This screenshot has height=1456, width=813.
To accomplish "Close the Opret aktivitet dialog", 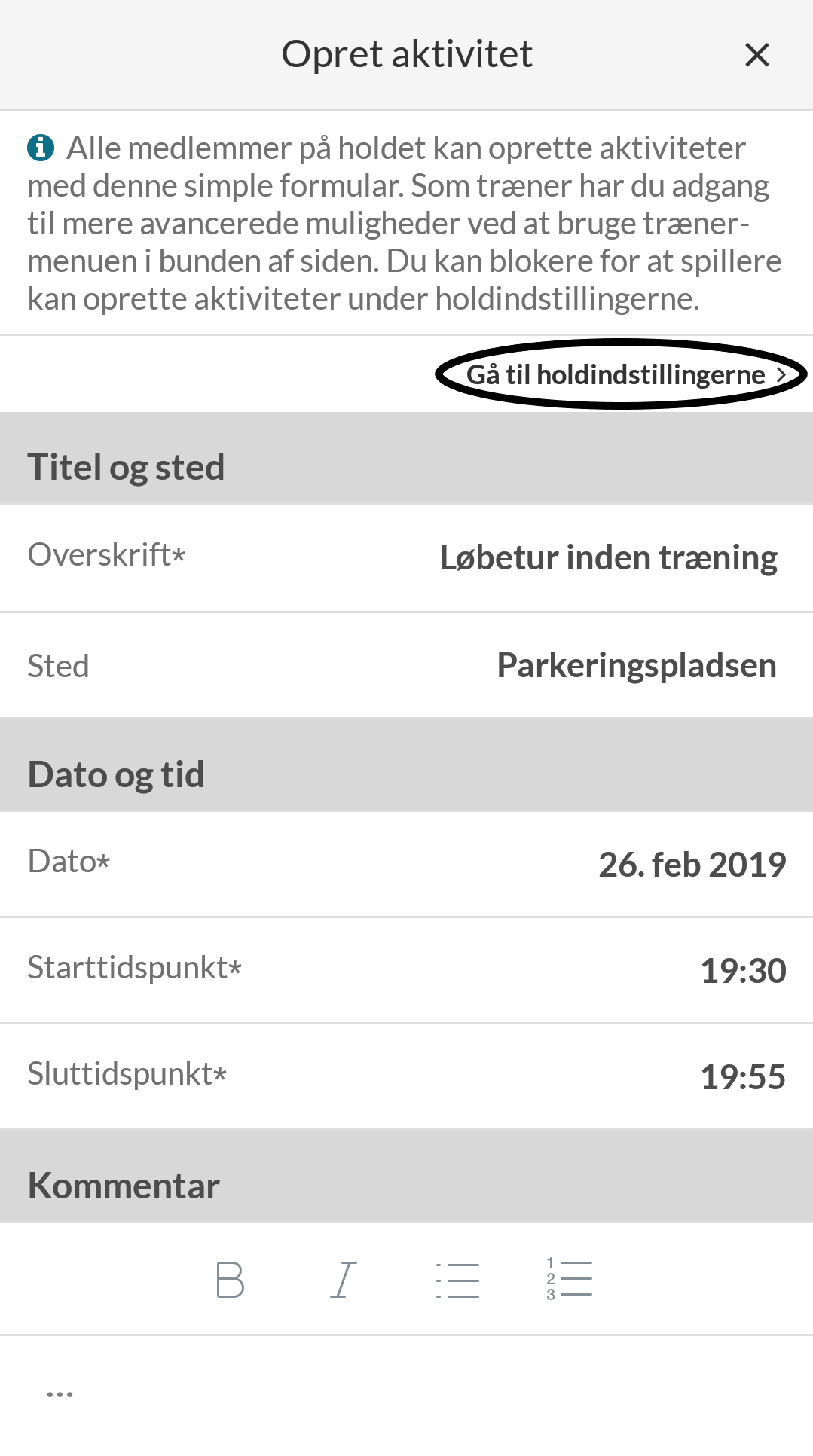I will (756, 55).
